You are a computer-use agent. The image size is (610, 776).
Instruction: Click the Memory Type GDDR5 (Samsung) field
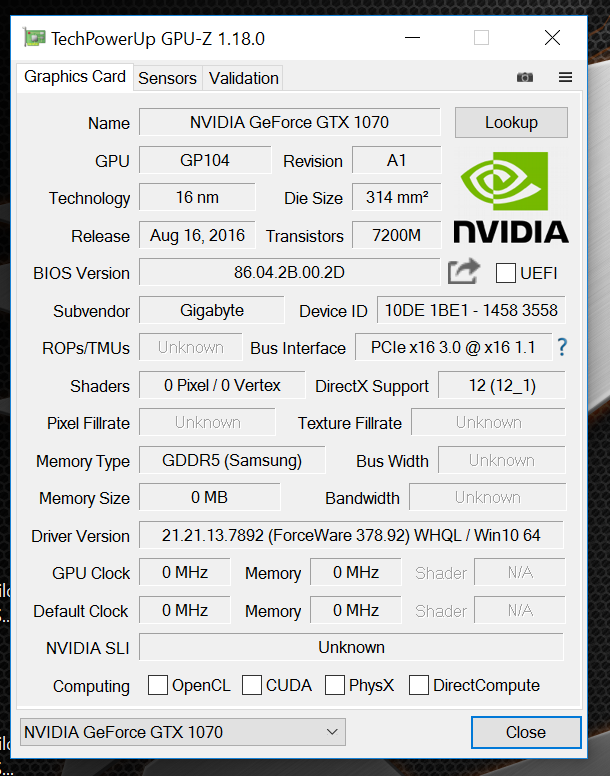[232, 460]
